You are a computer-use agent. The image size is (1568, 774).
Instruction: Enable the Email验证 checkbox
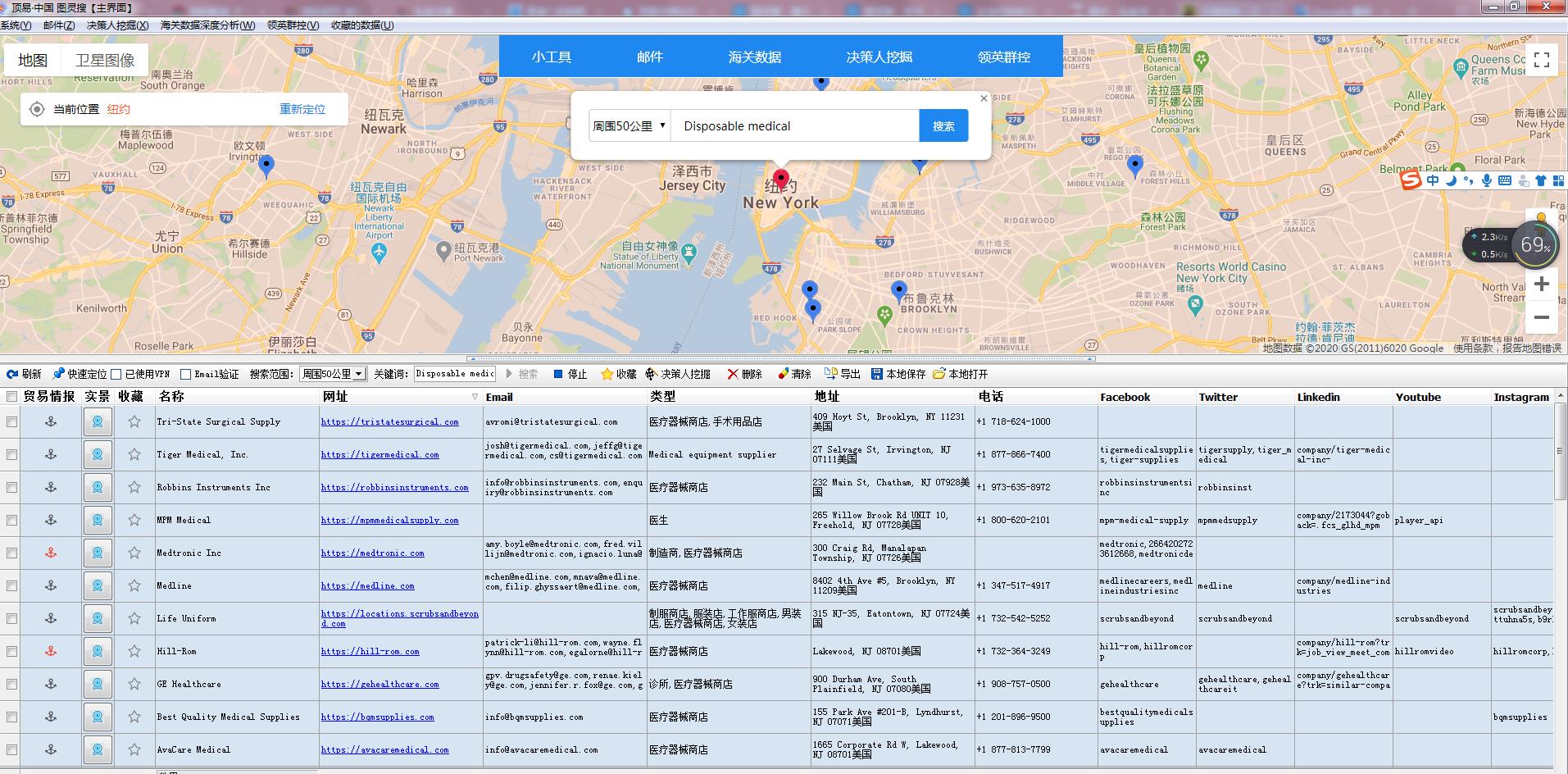pyautogui.click(x=185, y=375)
